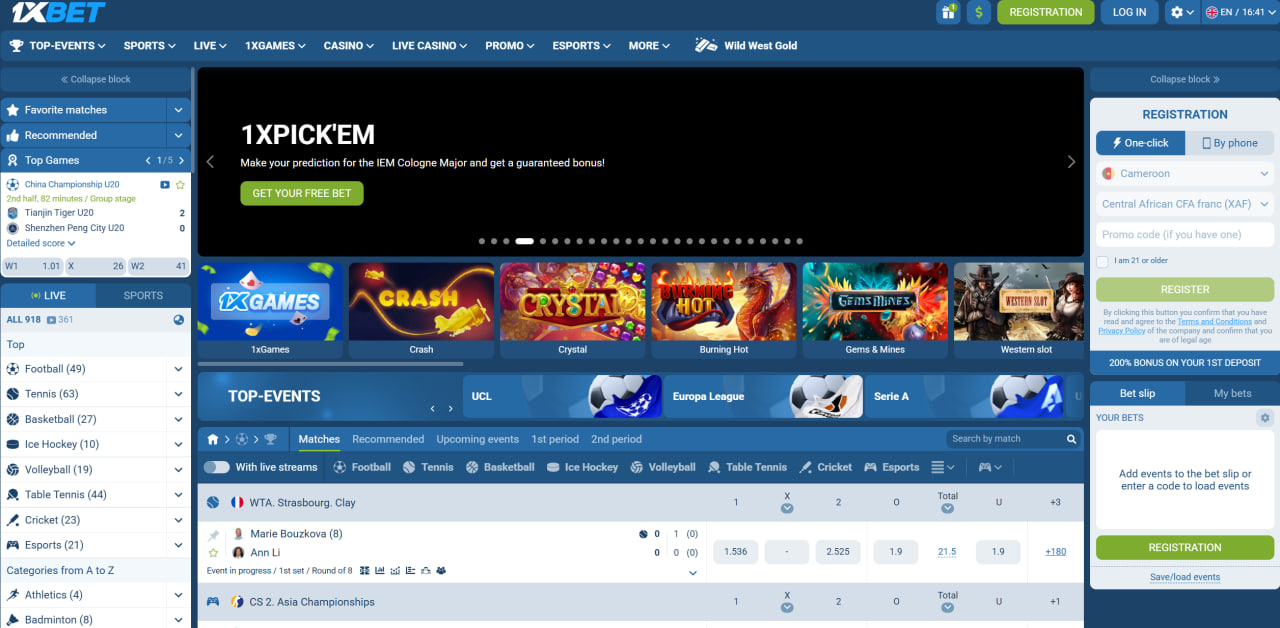Filter matches by Table Tennis in filter bar
The image size is (1280, 628).
pyautogui.click(x=748, y=467)
